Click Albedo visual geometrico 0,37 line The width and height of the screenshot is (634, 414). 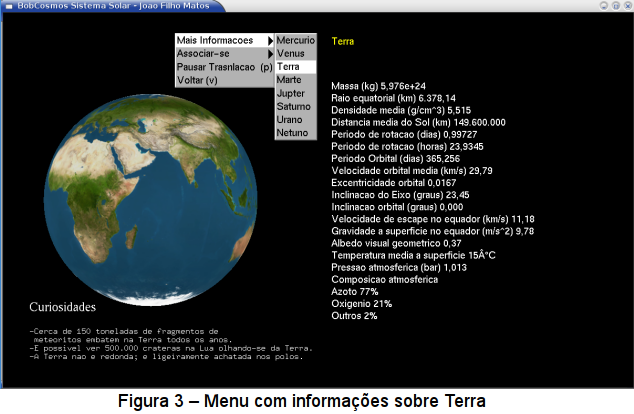pos(396,244)
